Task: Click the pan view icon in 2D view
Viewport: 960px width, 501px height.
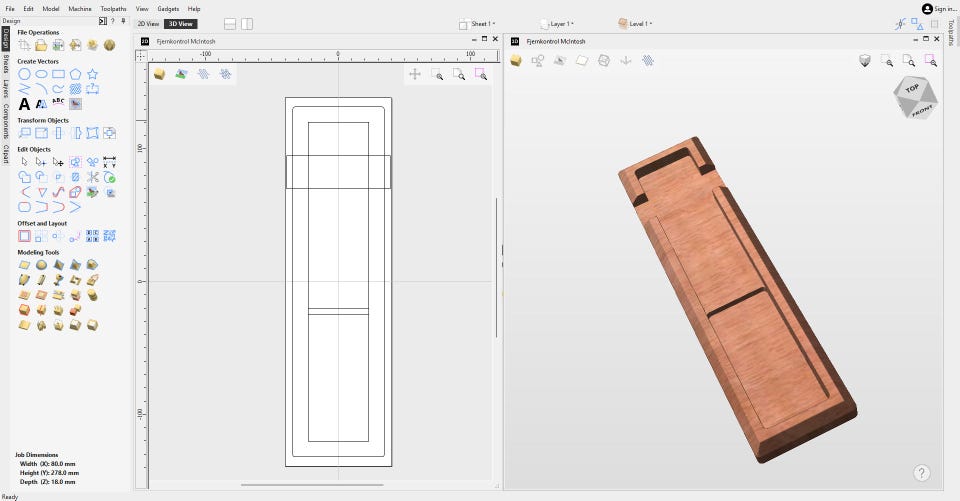Action: click(x=415, y=74)
